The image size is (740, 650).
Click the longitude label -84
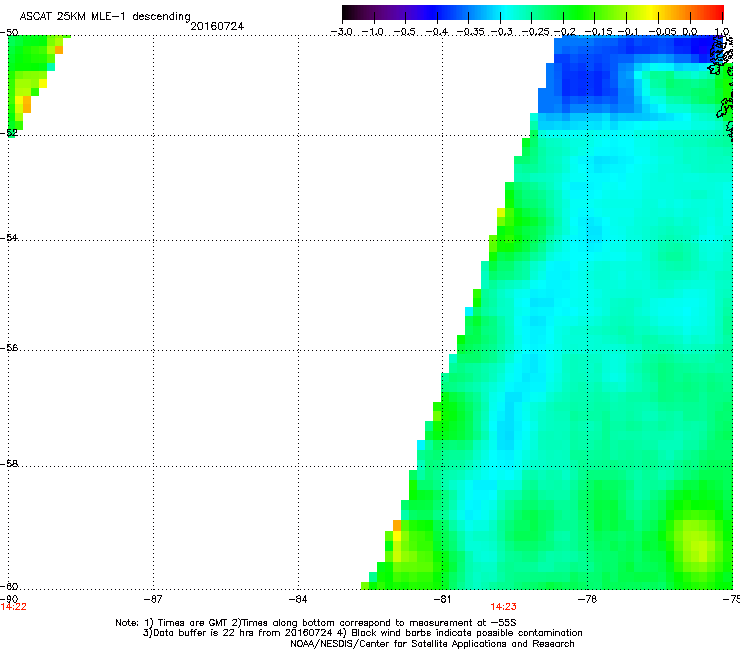coord(298,599)
